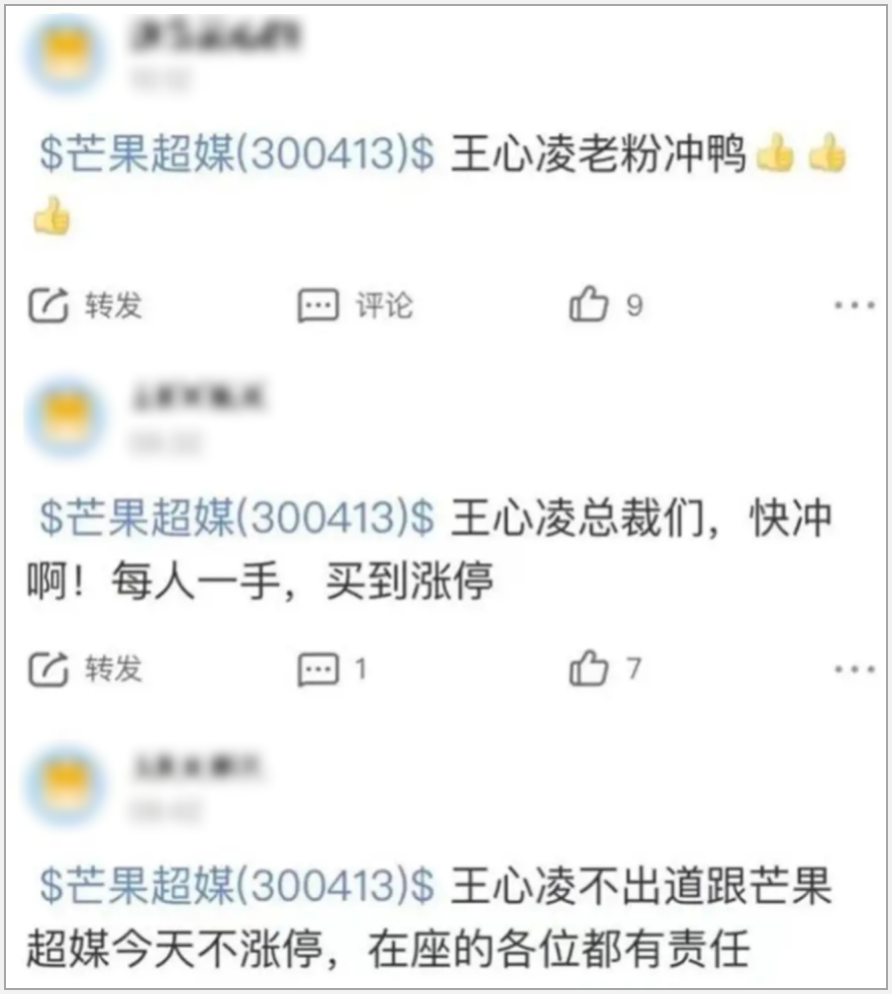Open the third poster's avatar

[x=66, y=785]
